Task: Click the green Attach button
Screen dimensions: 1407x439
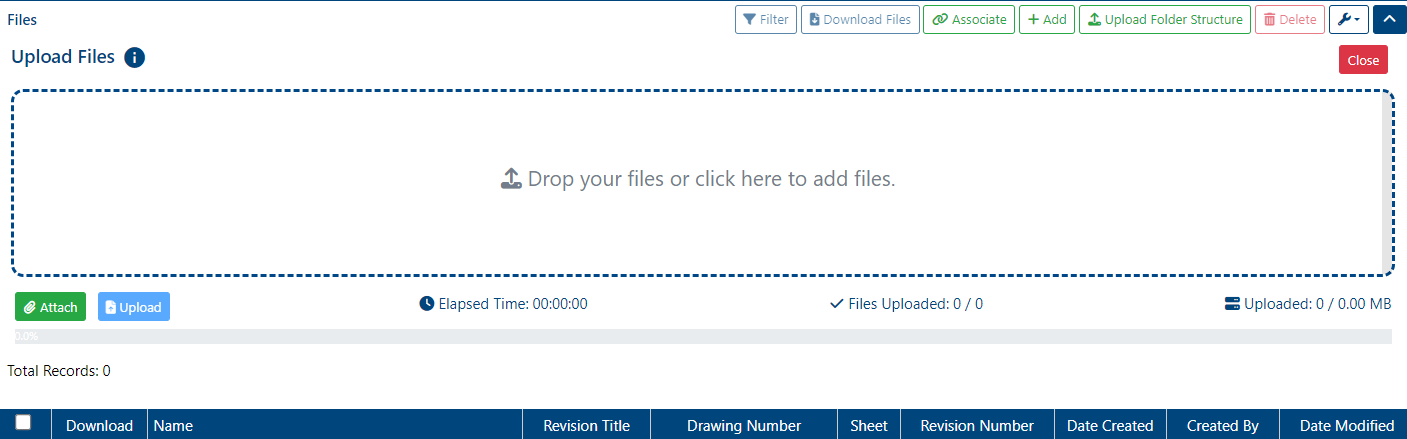Action: click(x=51, y=307)
